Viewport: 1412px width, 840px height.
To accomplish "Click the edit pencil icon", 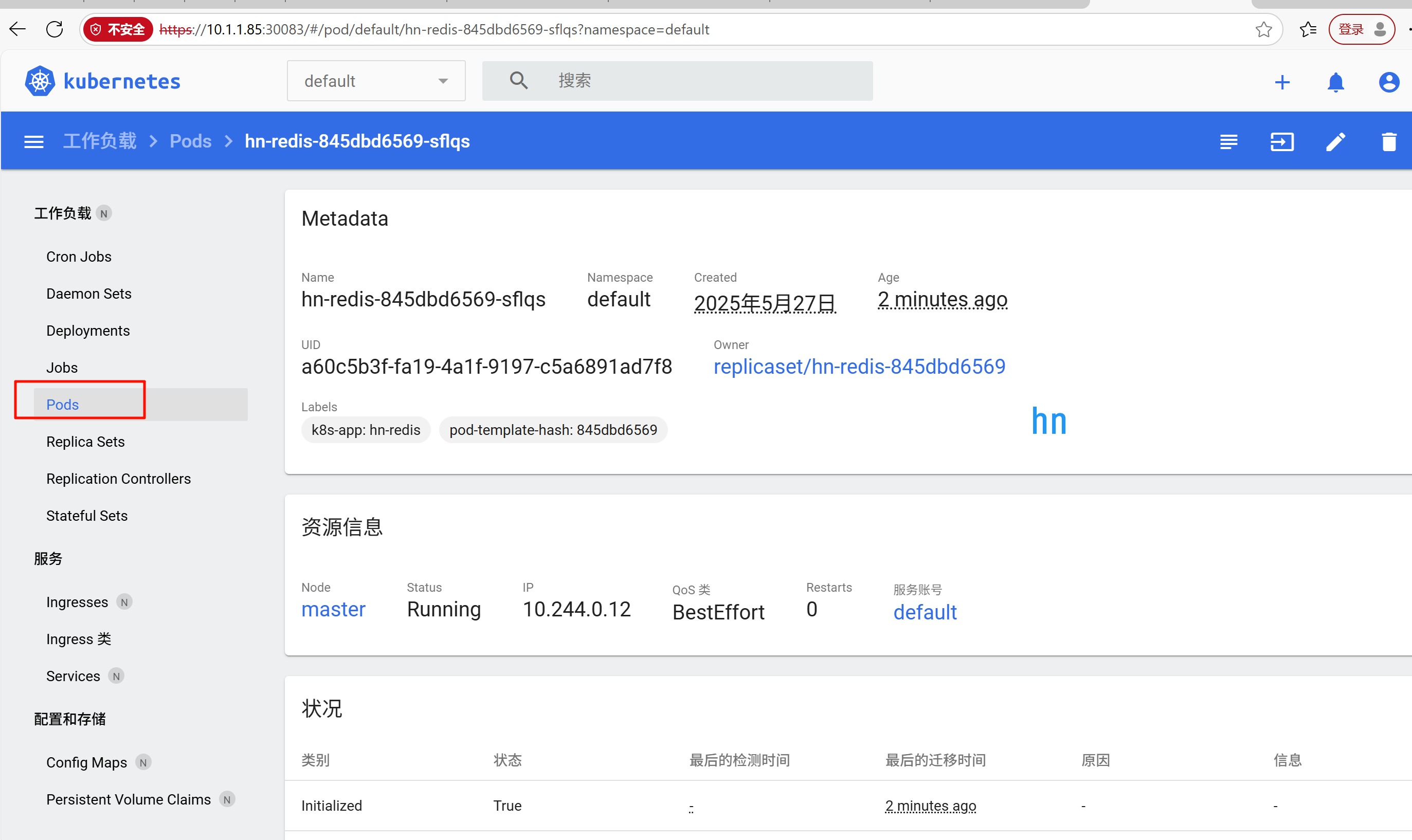I will (1335, 141).
